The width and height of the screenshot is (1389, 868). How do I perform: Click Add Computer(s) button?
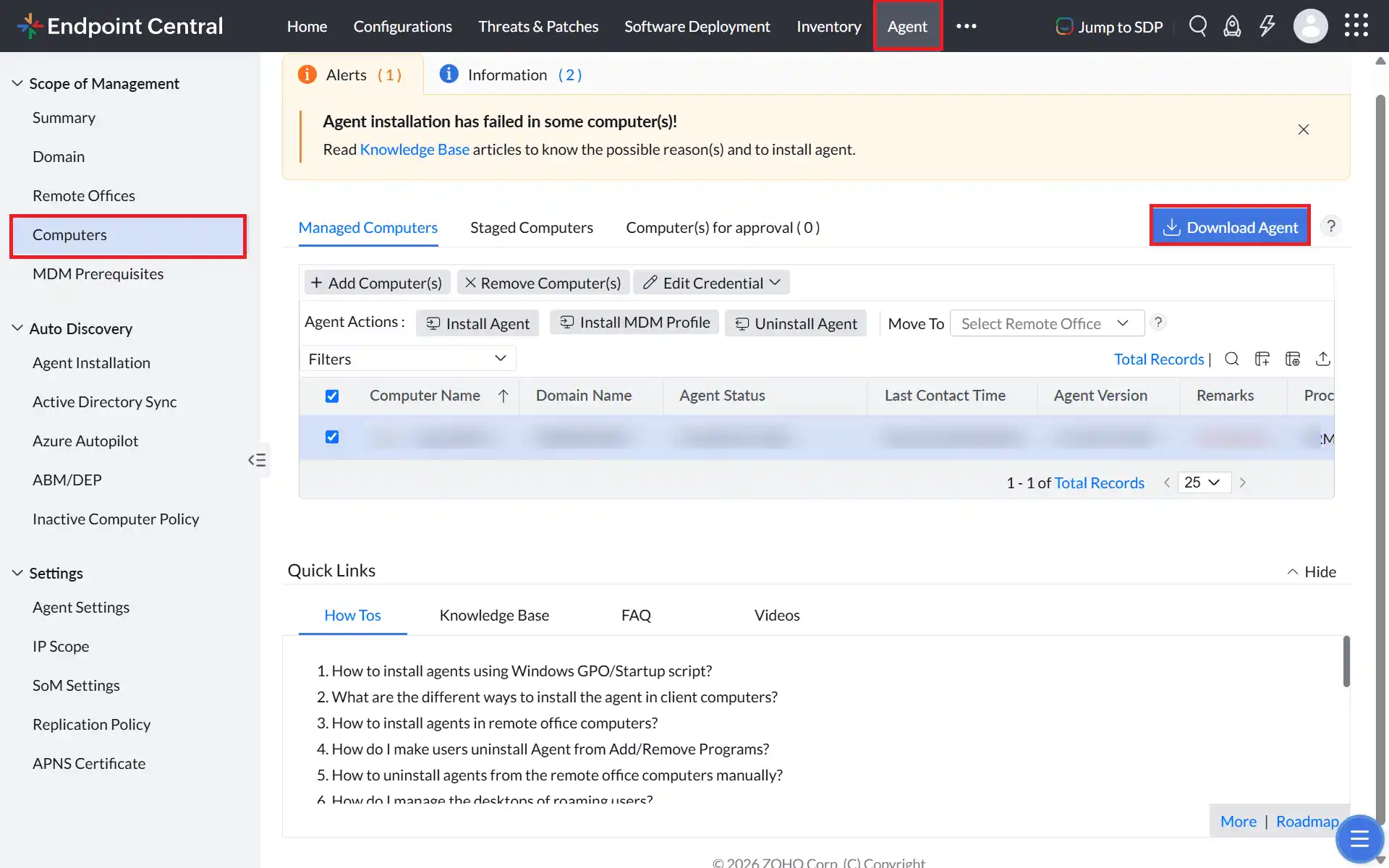pyautogui.click(x=377, y=283)
